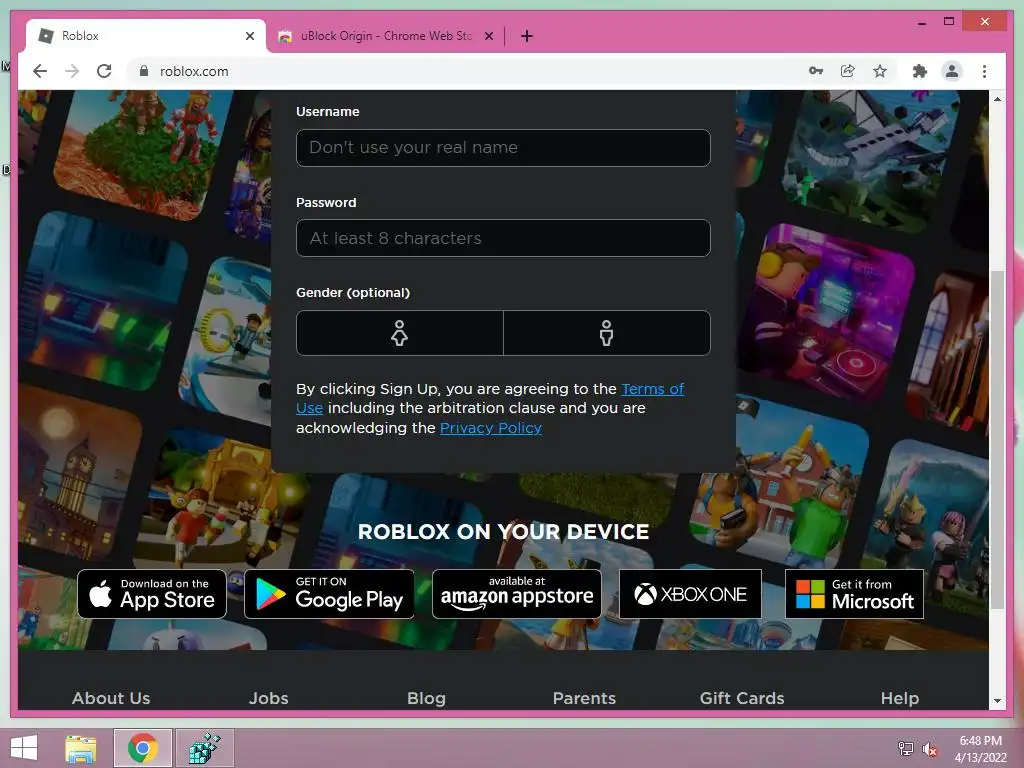Click the browser forward arrow
This screenshot has height=768, width=1024.
(72, 71)
